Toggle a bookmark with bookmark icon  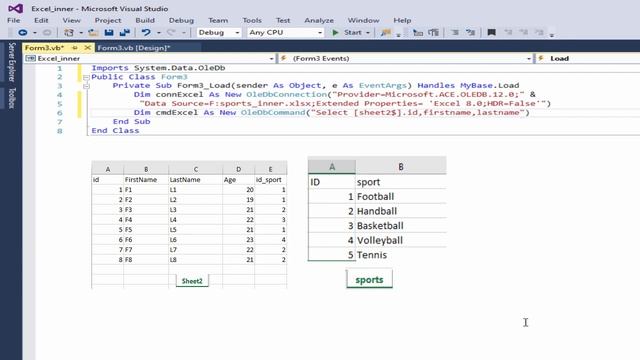(x=491, y=33)
